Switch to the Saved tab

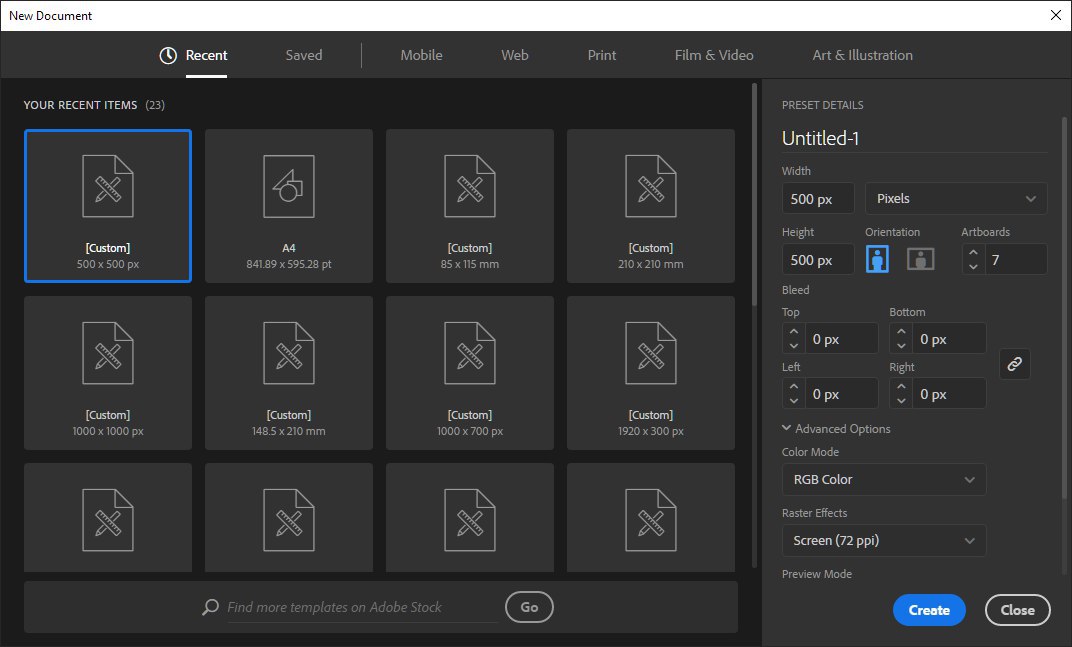(x=304, y=55)
